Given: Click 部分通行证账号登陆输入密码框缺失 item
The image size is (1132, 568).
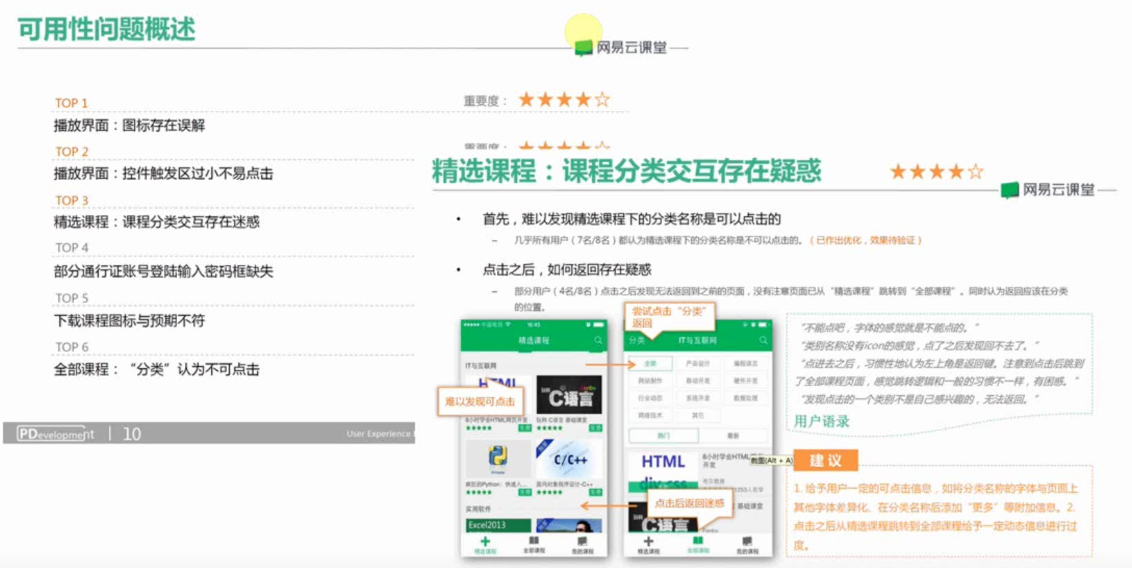Looking at the screenshot, I should click(x=163, y=272).
